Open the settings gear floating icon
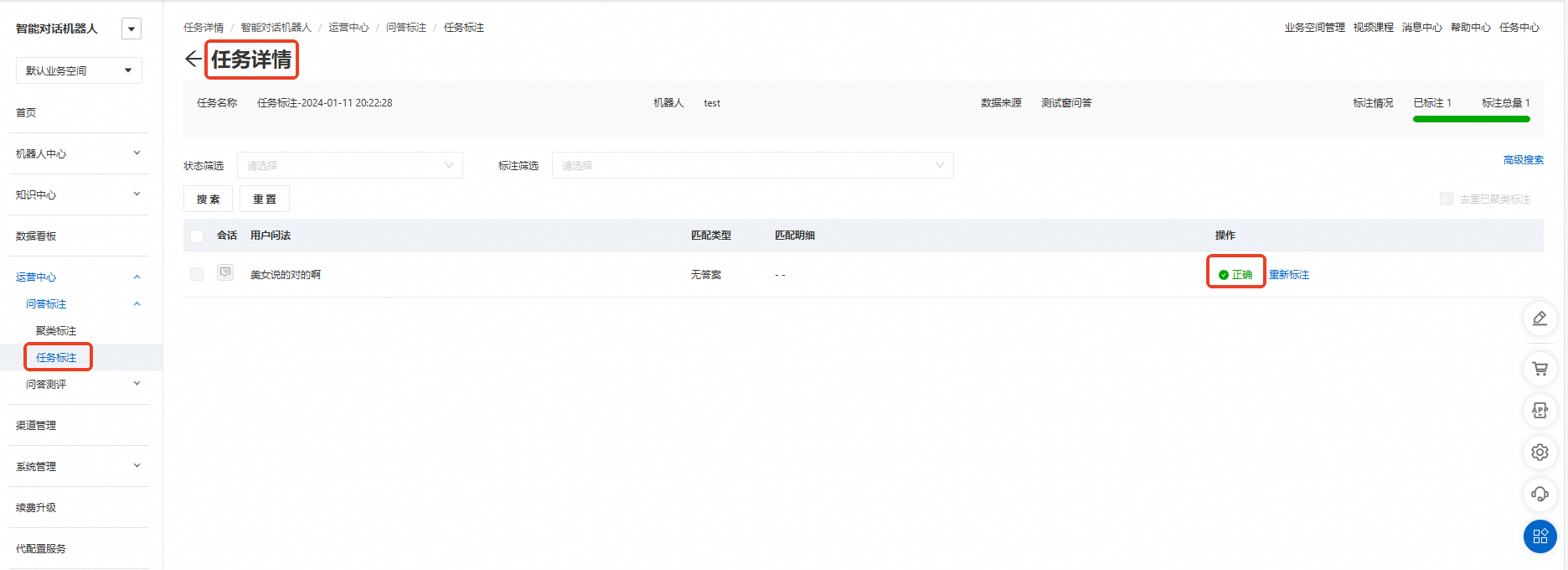1568x570 pixels. point(1540,452)
